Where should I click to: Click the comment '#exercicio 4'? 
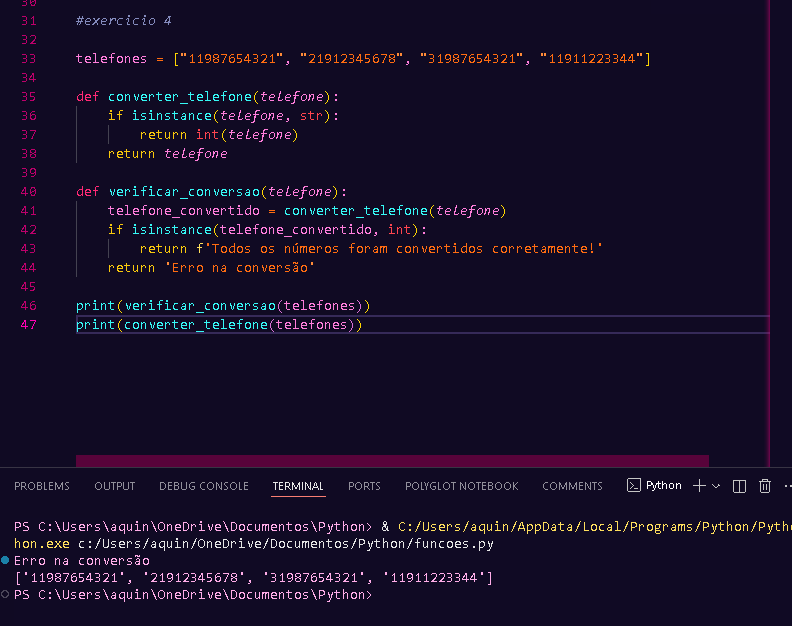pos(124,21)
